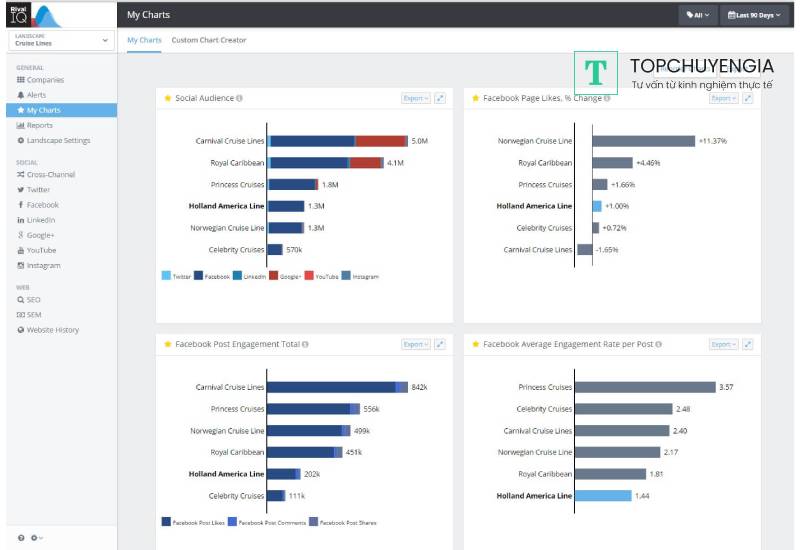Expand Social Audience chart to fullscreen
800x550 pixels.
441,98
